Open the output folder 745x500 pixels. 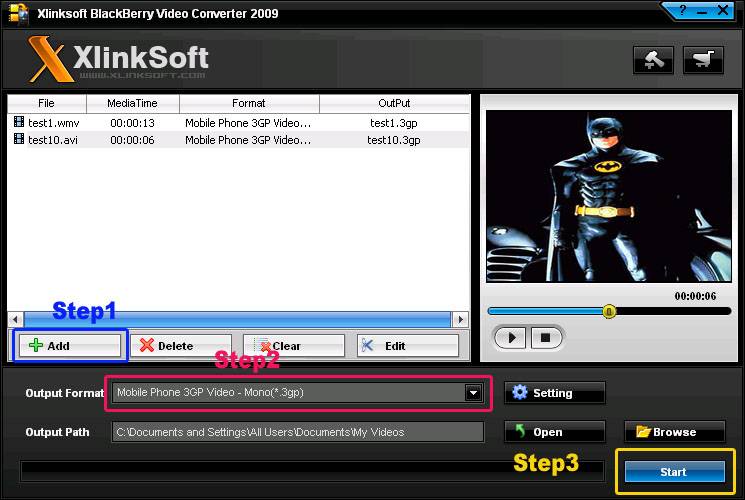pos(554,432)
